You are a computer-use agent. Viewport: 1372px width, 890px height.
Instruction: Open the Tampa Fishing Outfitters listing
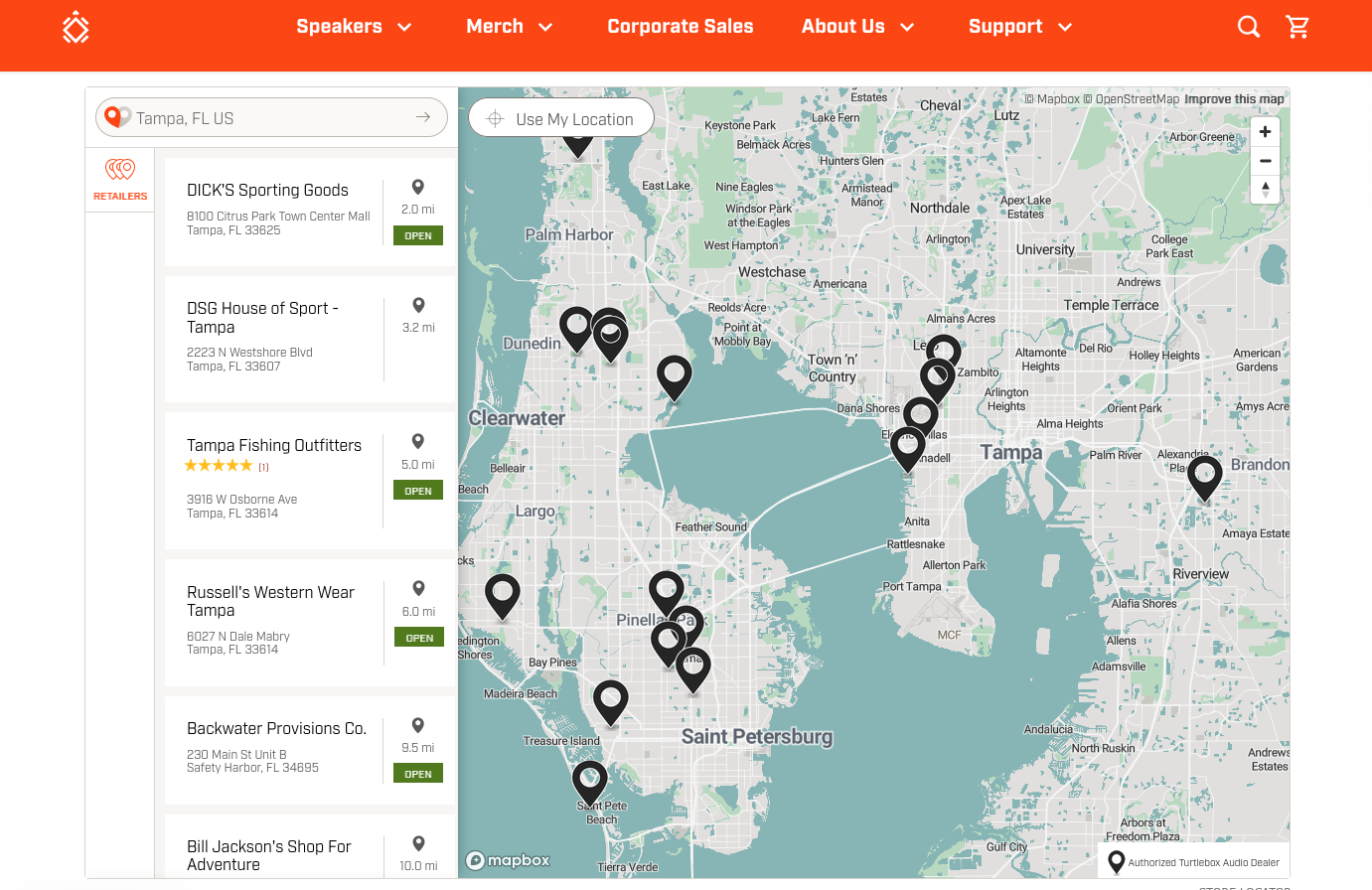click(274, 445)
